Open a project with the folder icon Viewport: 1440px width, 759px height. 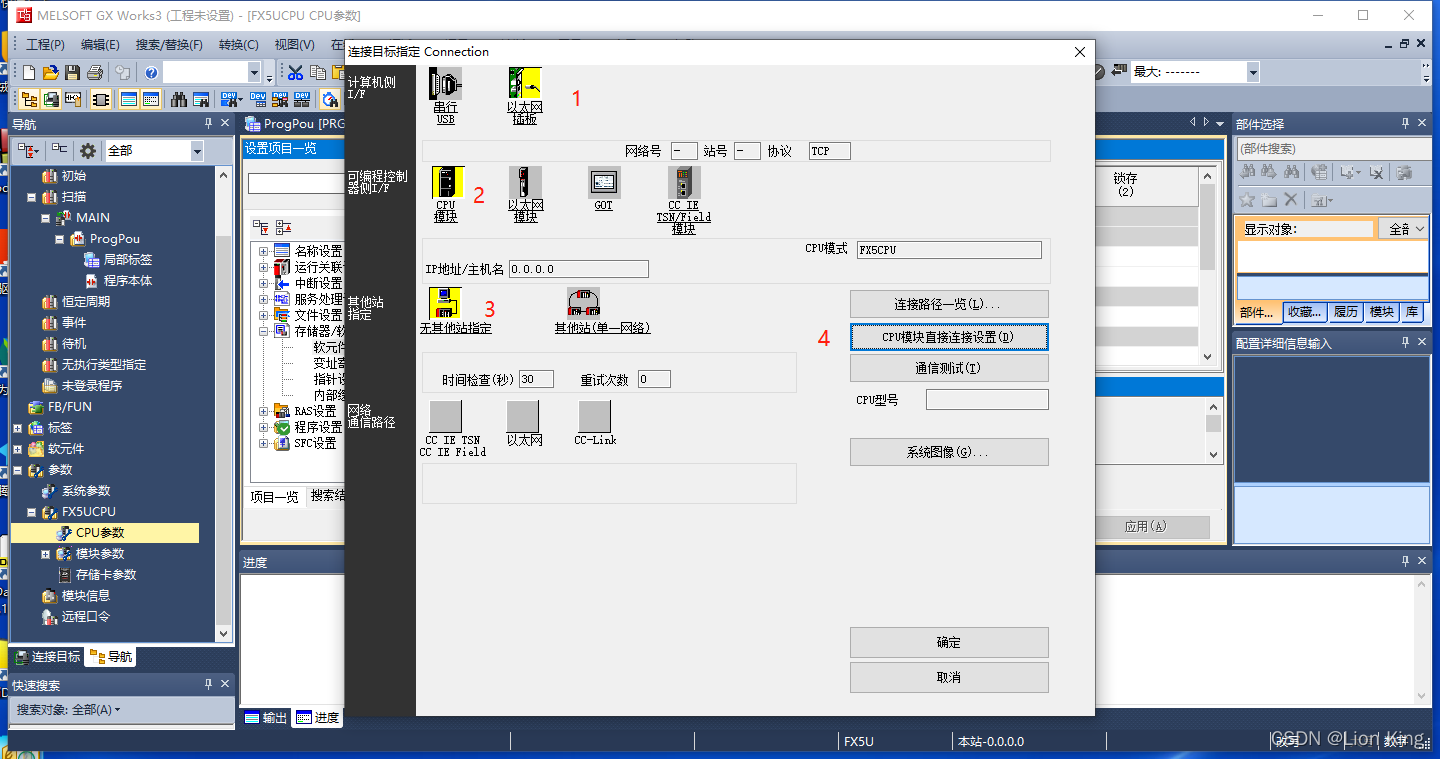click(50, 72)
